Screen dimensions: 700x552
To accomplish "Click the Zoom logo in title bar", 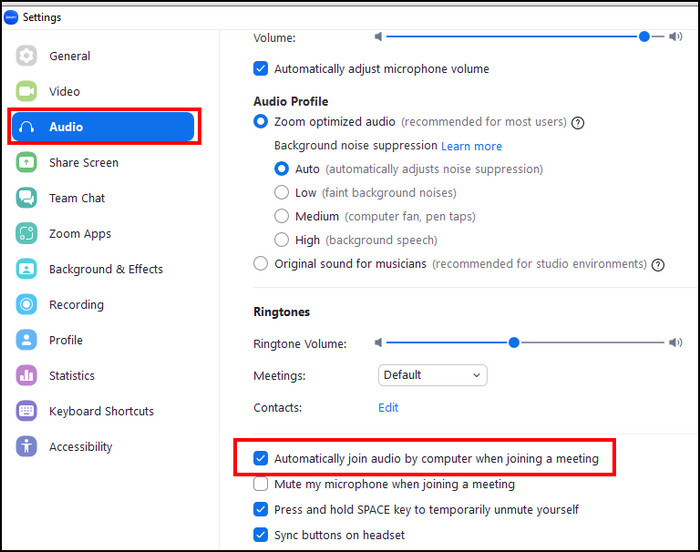I will coord(11,17).
